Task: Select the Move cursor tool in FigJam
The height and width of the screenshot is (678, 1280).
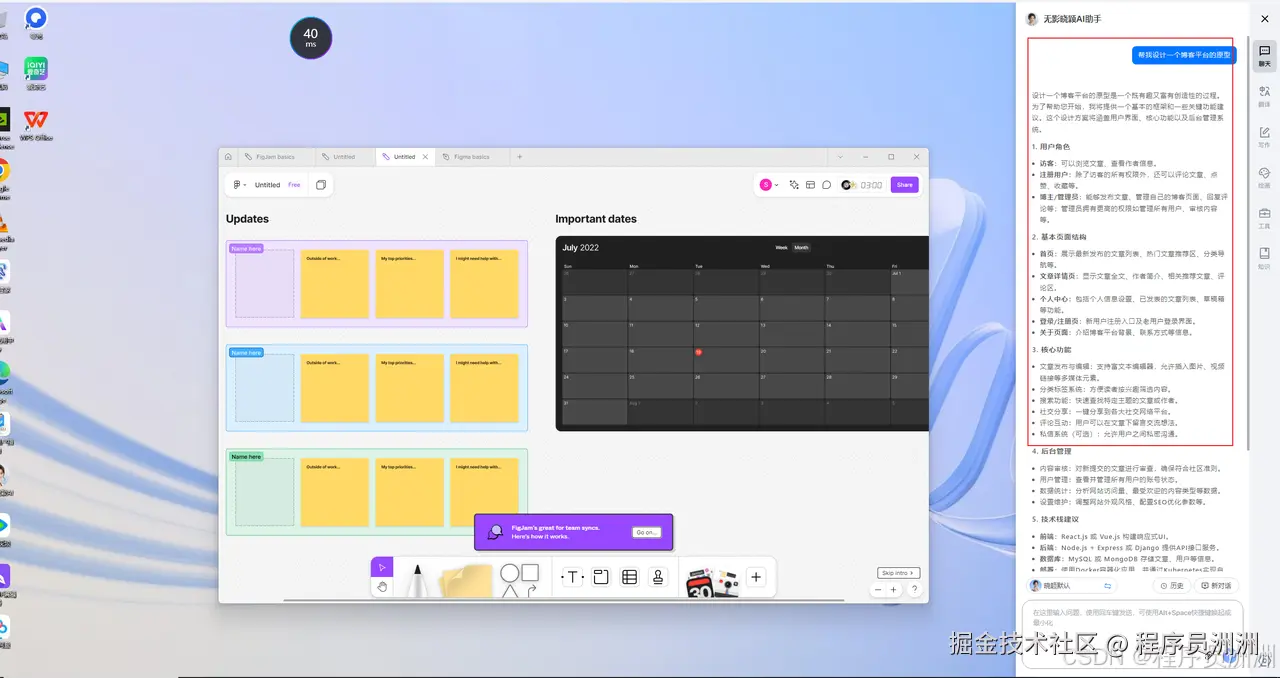Action: pyautogui.click(x=381, y=567)
